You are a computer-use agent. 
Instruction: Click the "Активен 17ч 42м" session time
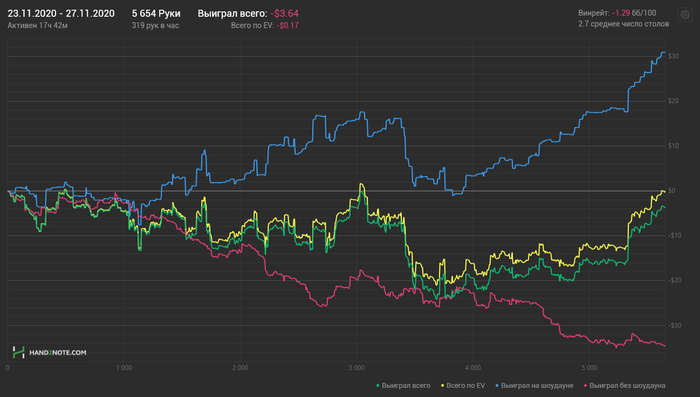pos(38,25)
